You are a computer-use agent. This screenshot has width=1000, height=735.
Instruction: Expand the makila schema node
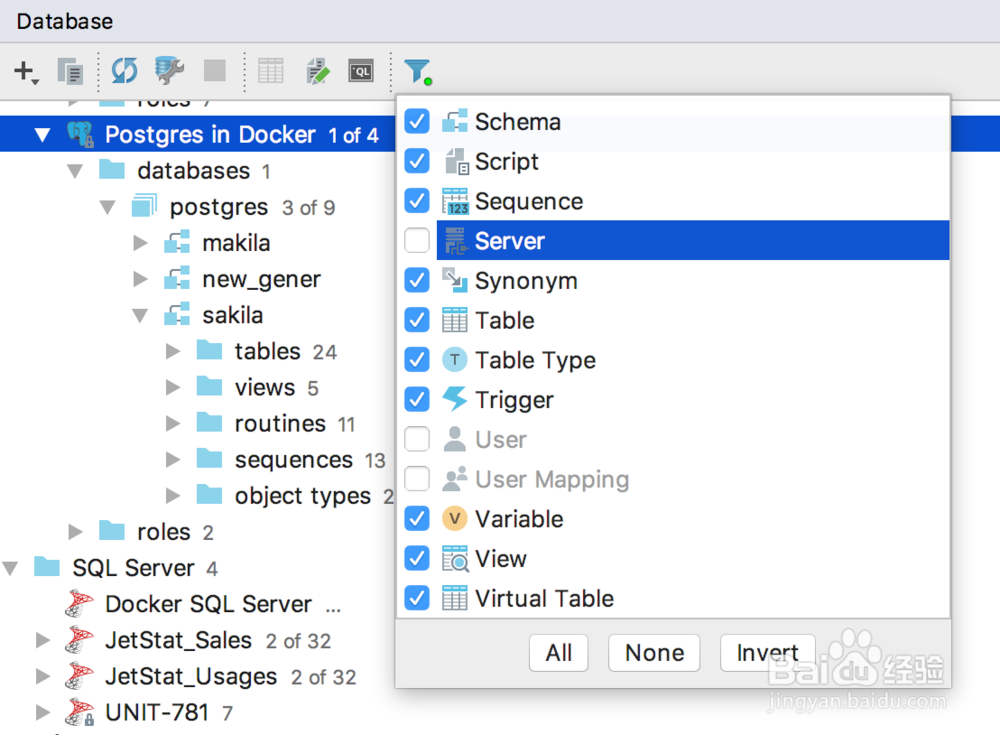(x=141, y=243)
